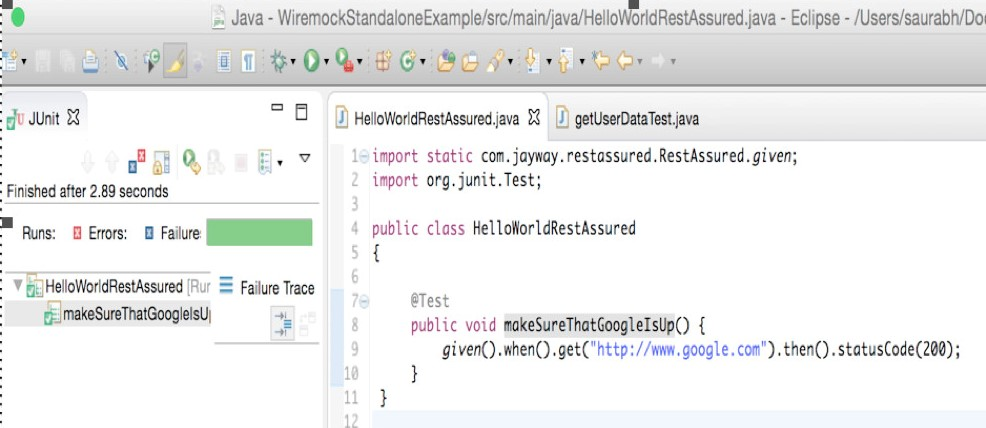The image size is (986, 428).
Task: Select the JUnit view tab
Action: coord(43,118)
